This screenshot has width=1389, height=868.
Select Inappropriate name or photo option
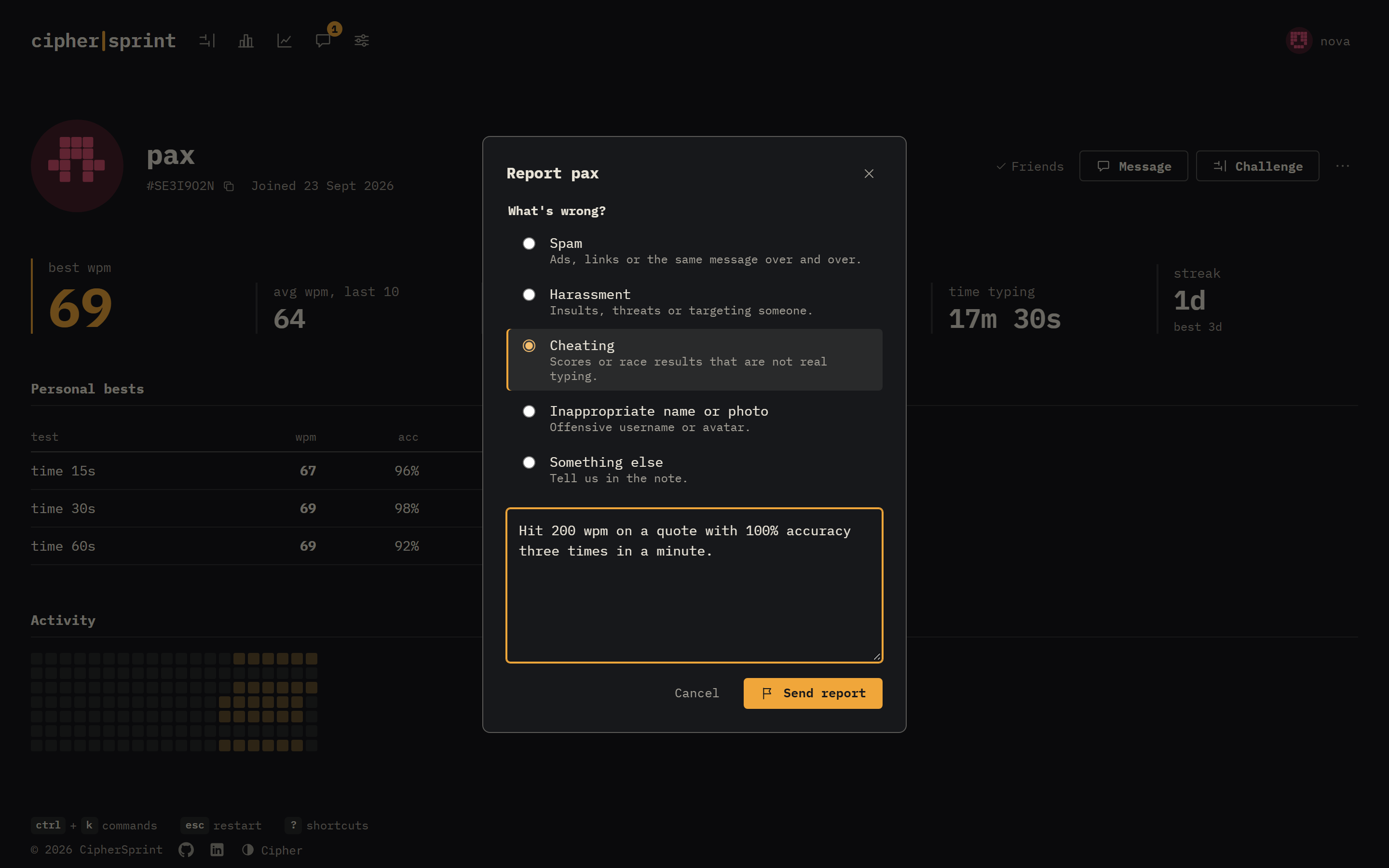click(x=694, y=419)
